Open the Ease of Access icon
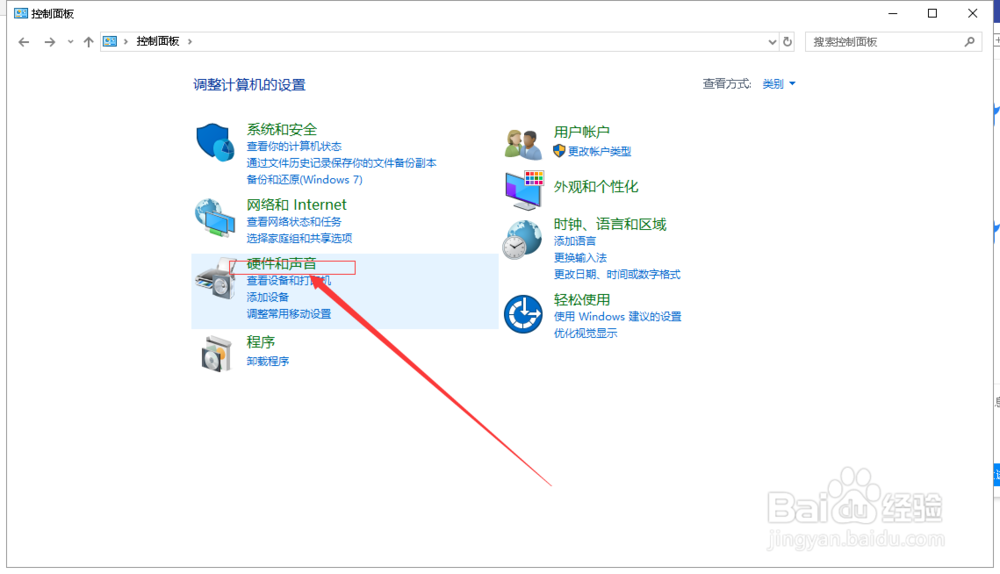This screenshot has height=574, width=1000. tap(523, 314)
